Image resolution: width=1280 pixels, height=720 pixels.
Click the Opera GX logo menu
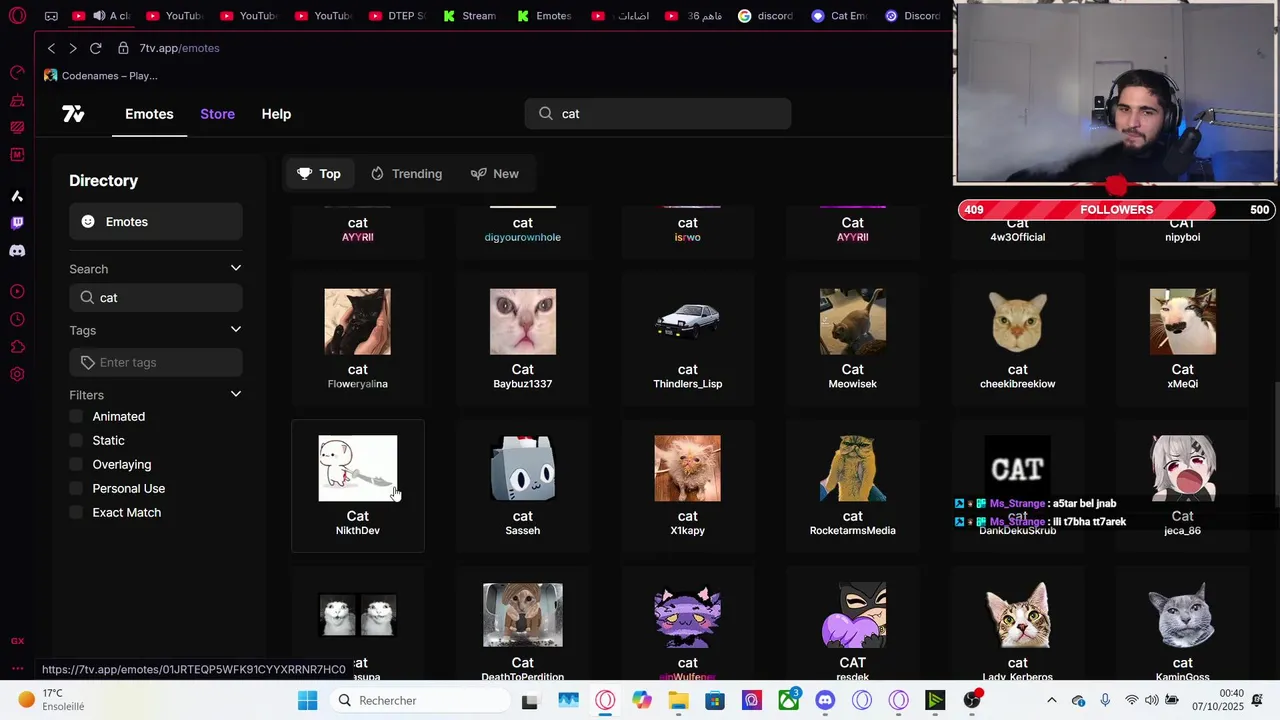point(17,16)
